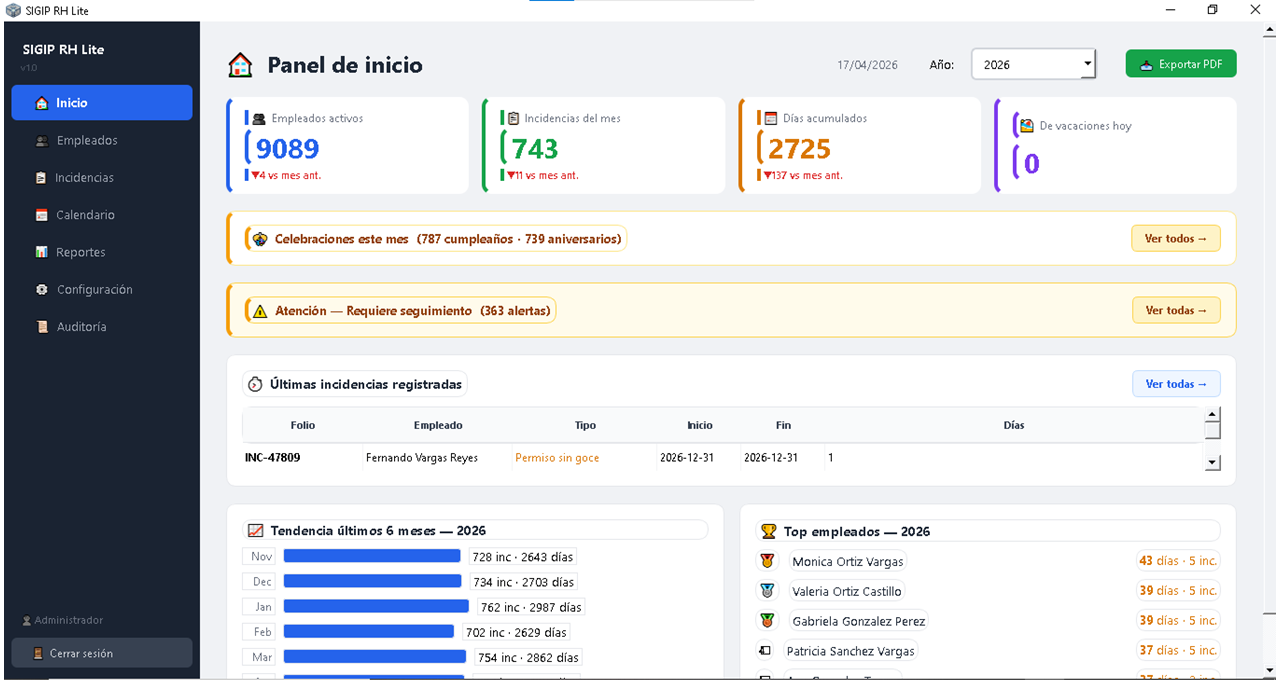1280x680 pixels.
Task: Click the Empleados activos card icon
Action: (259, 118)
